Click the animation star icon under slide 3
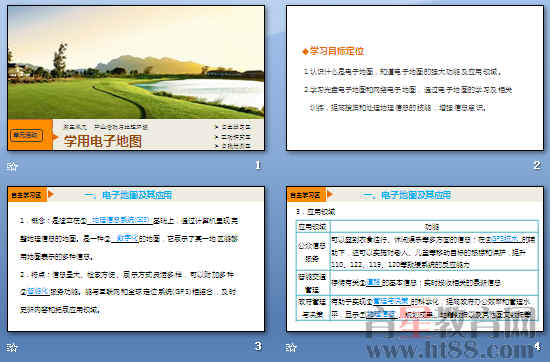The width and height of the screenshot is (550, 362). pos(12,348)
